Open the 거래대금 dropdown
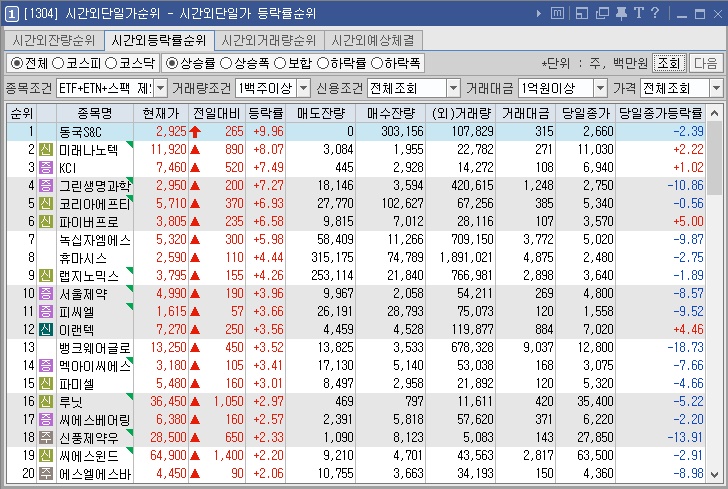This screenshot has height=489, width=728. [x=600, y=88]
